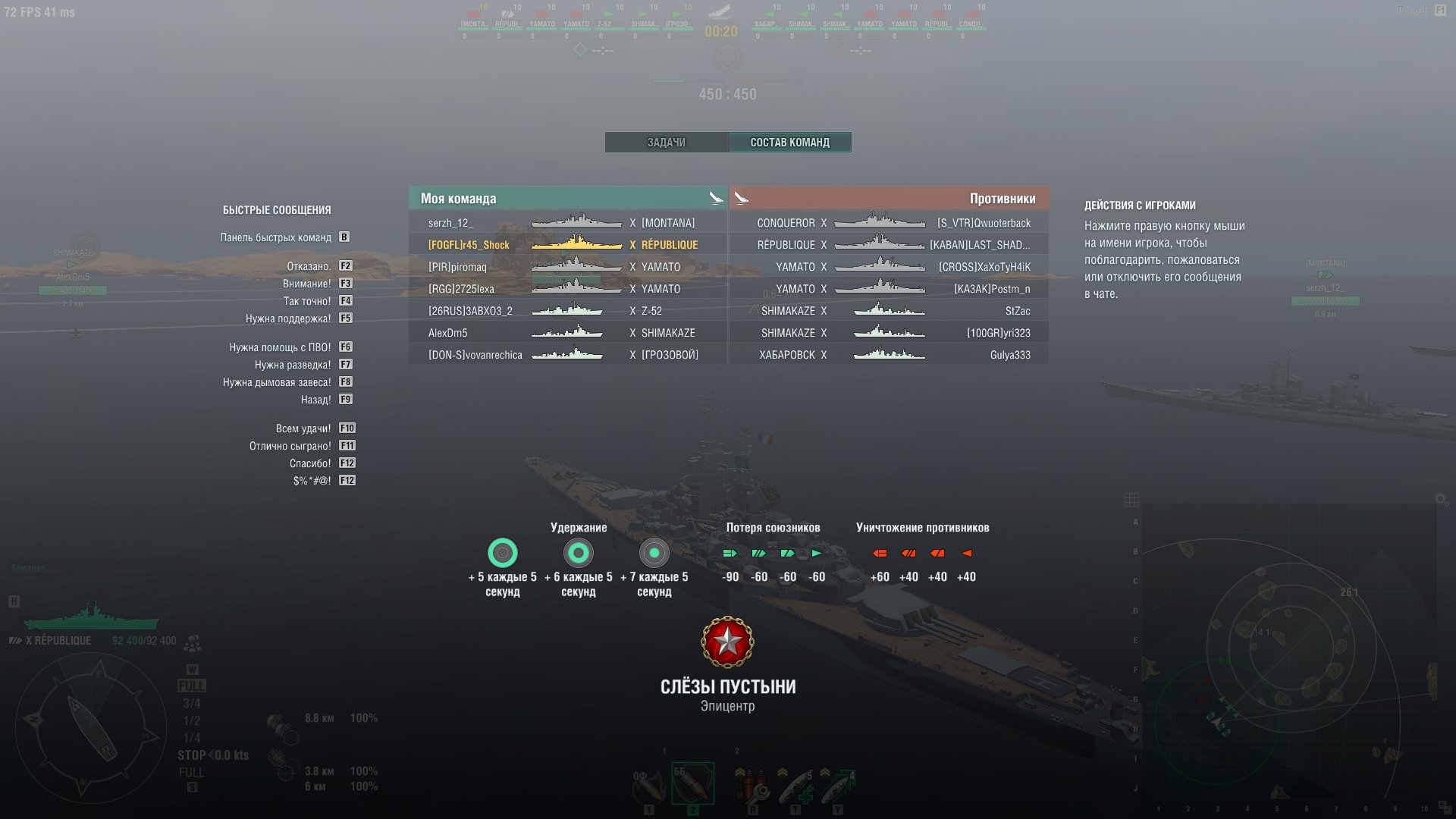Select the ББ armor-piercing shell icon
Viewport: 1456px width, 819px height.
pos(692,784)
